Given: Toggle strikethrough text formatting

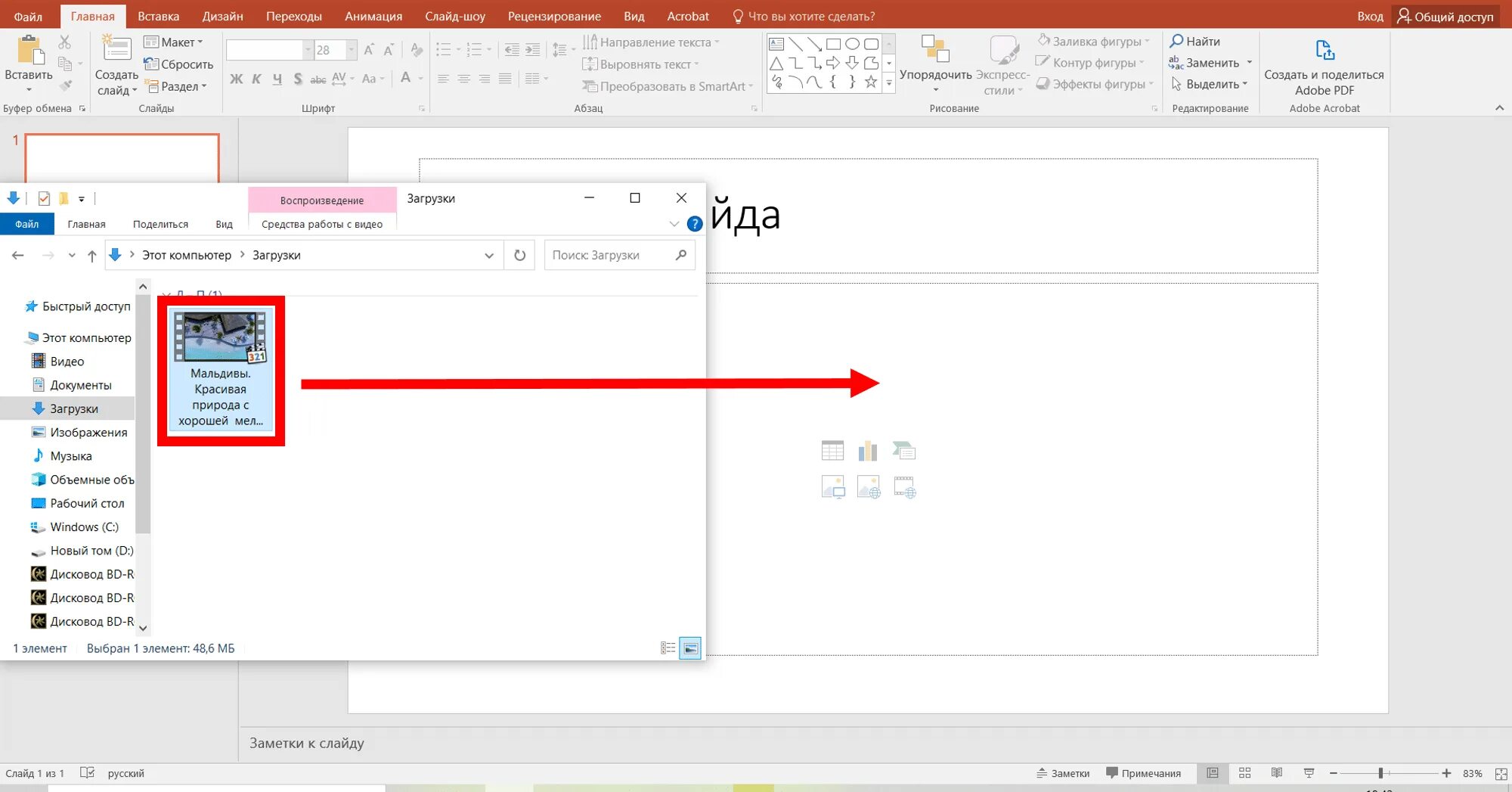Looking at the screenshot, I should click(x=318, y=79).
